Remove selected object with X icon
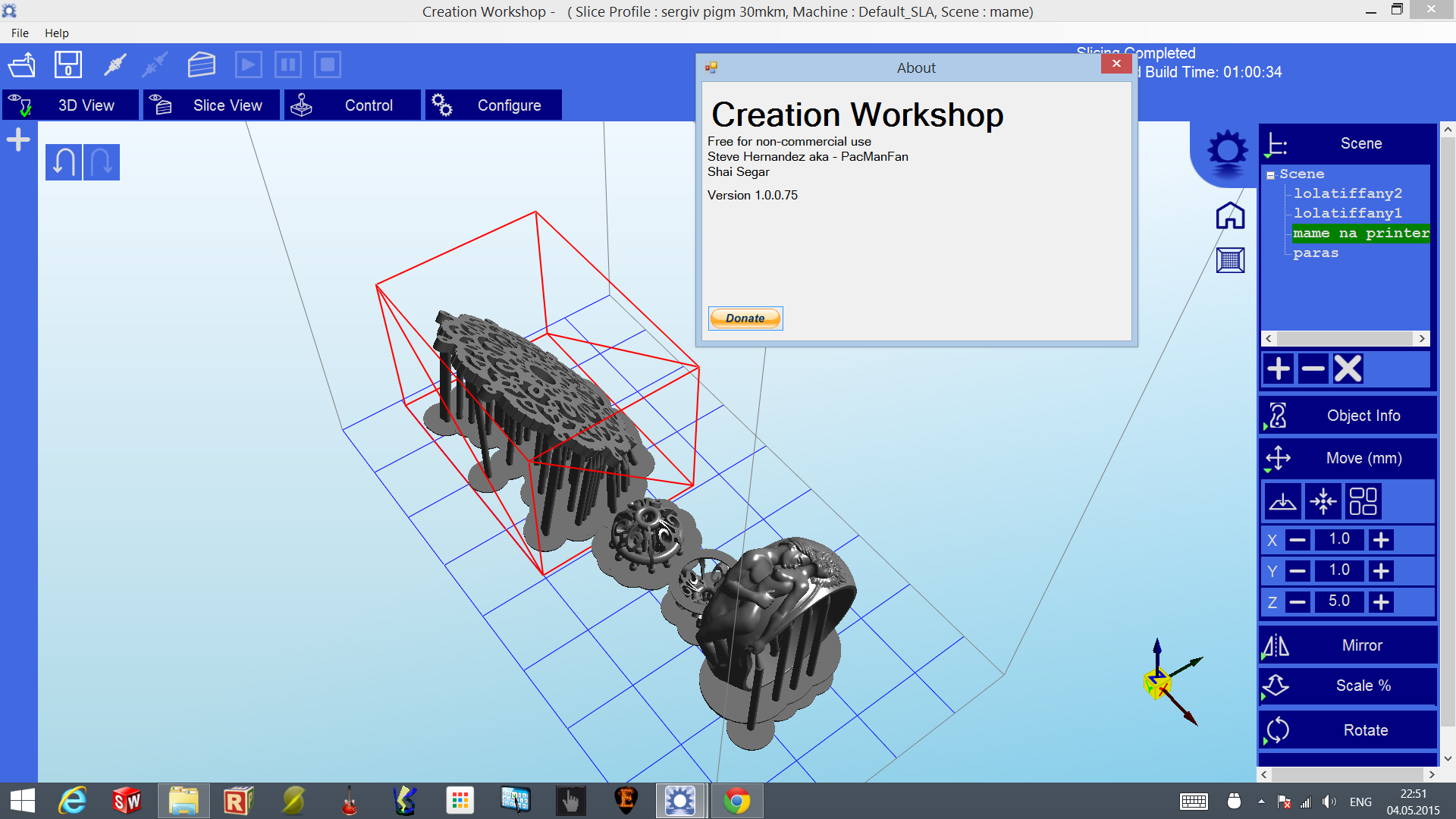Image resolution: width=1456 pixels, height=819 pixels. pyautogui.click(x=1348, y=369)
